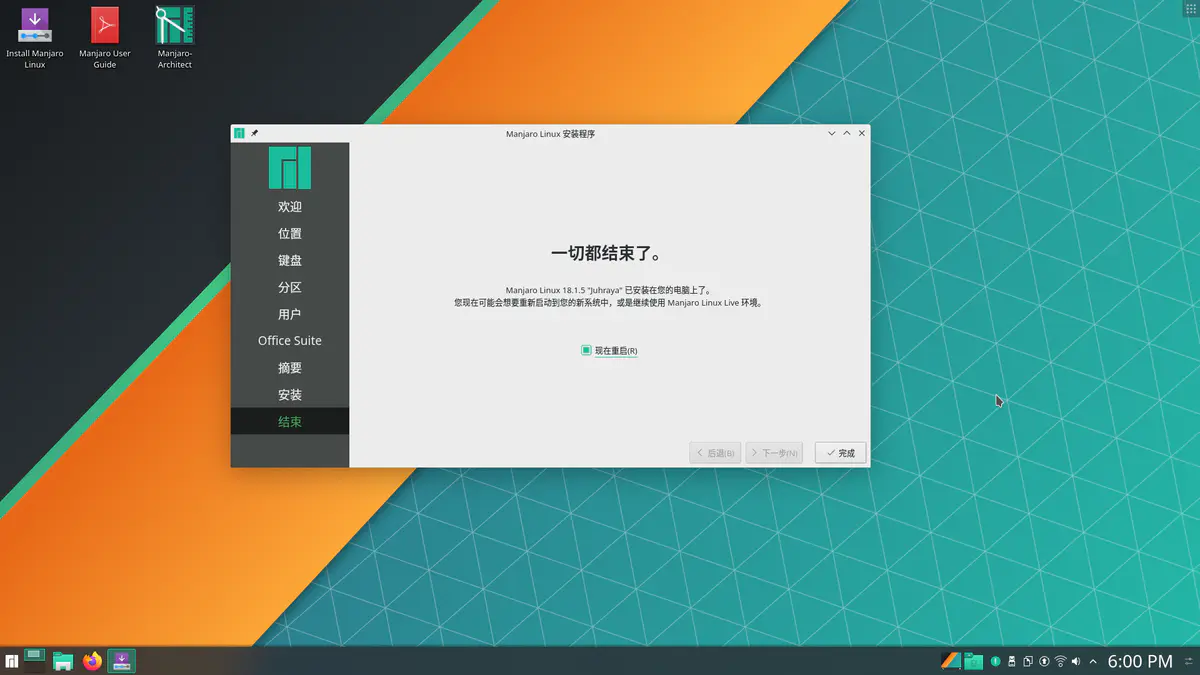Open the Install Manjaro Linux desktop icon
The width and height of the screenshot is (1200, 675).
coord(35,38)
